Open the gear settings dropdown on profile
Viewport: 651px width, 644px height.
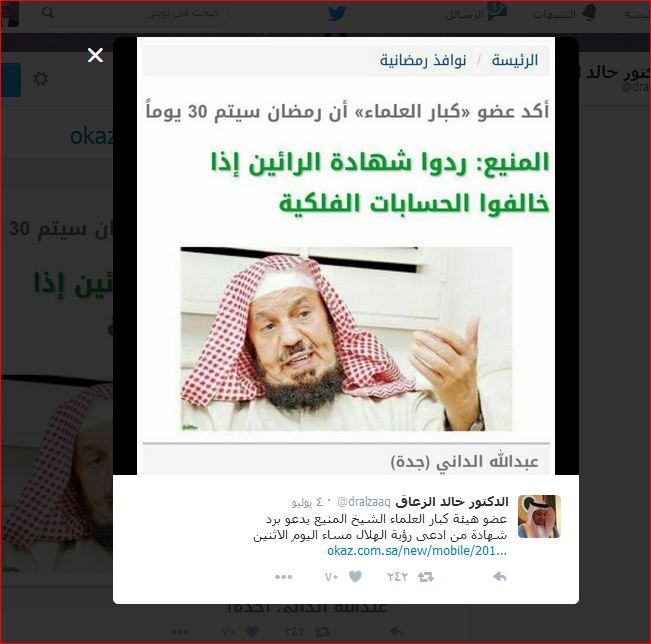40,79
